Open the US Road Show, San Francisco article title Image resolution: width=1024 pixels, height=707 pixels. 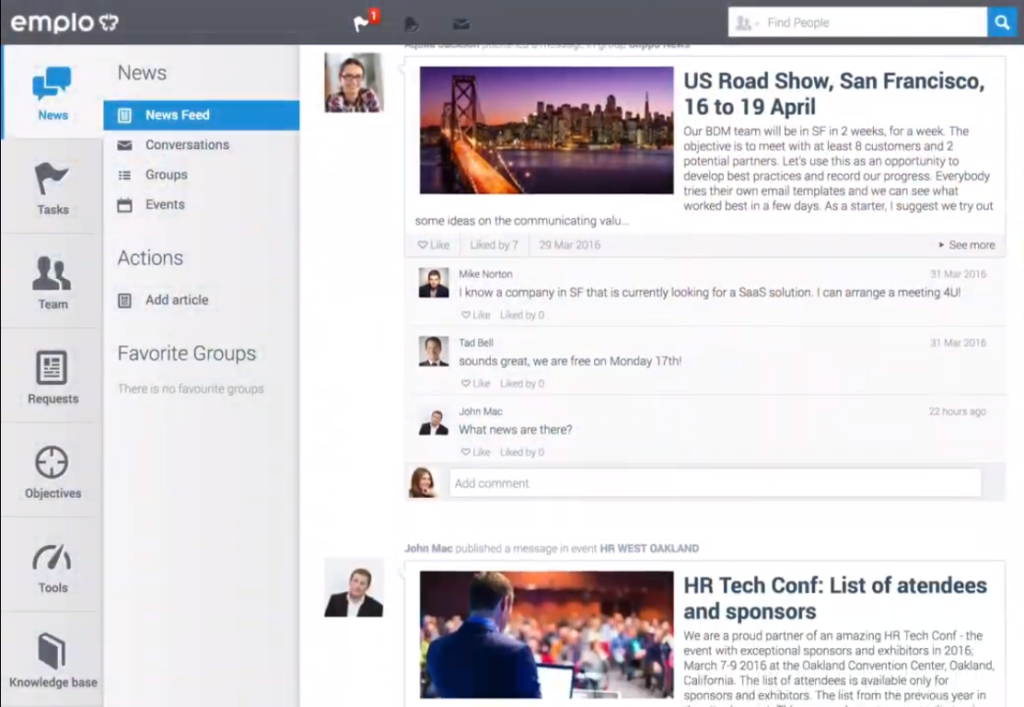coord(834,93)
